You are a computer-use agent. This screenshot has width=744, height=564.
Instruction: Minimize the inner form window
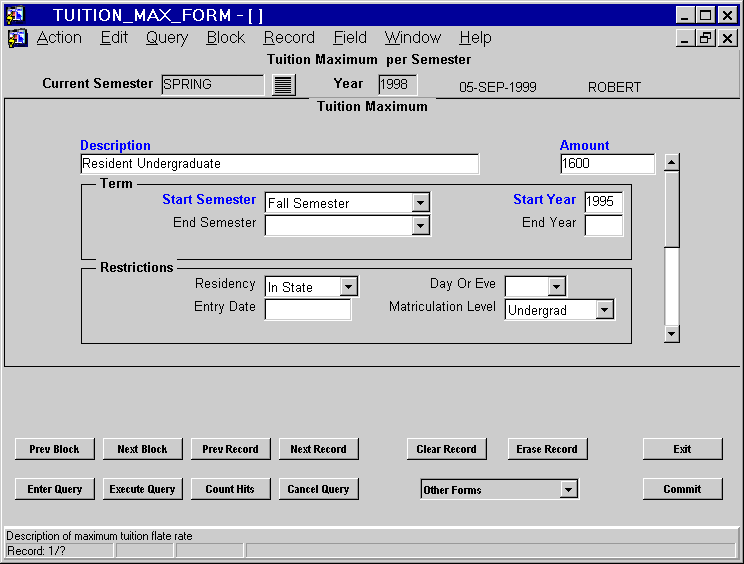tap(685, 38)
